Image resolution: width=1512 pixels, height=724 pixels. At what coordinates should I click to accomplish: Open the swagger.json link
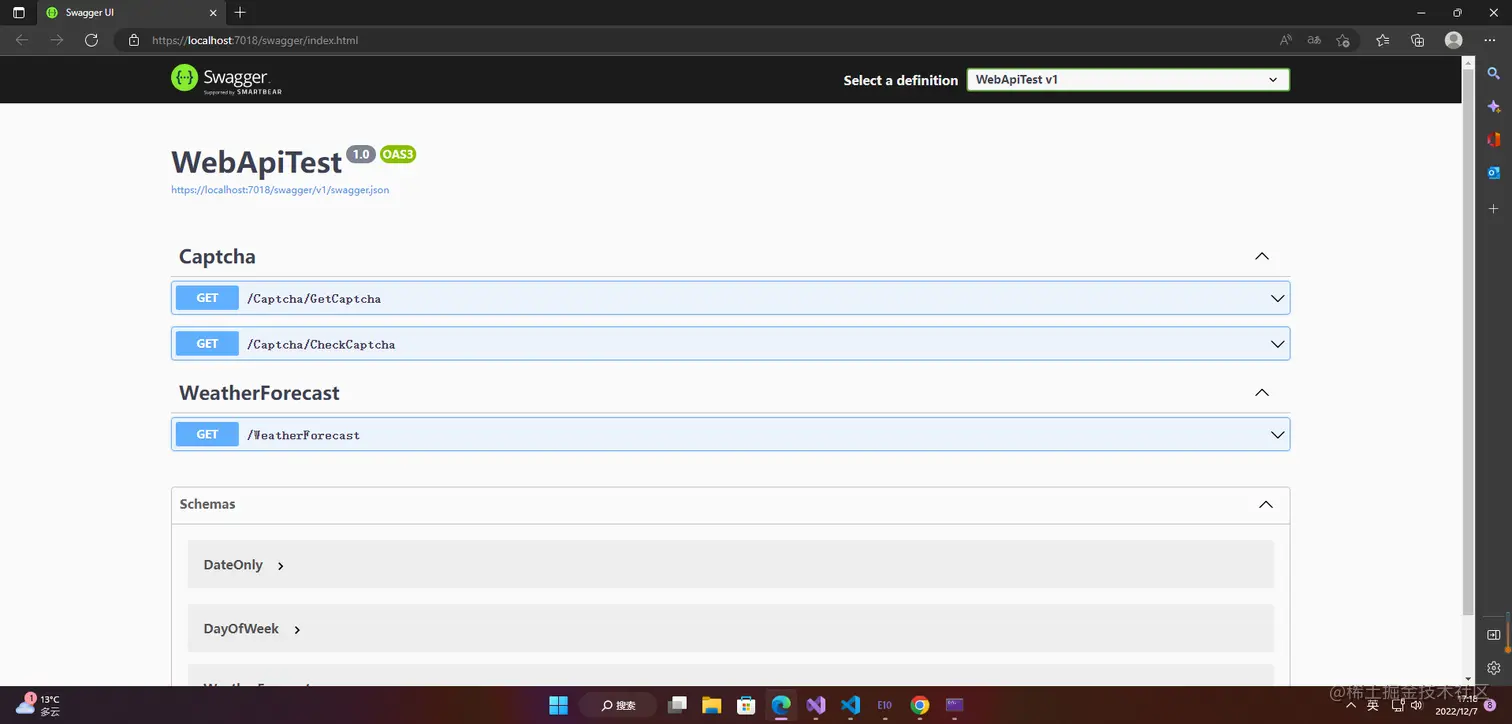coord(280,190)
